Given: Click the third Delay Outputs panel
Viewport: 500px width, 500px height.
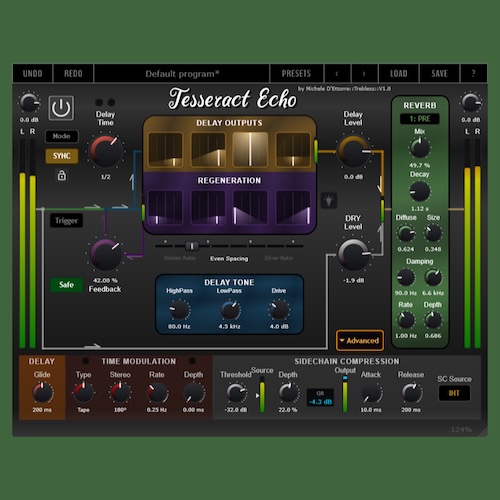Looking at the screenshot, I should pos(250,149).
